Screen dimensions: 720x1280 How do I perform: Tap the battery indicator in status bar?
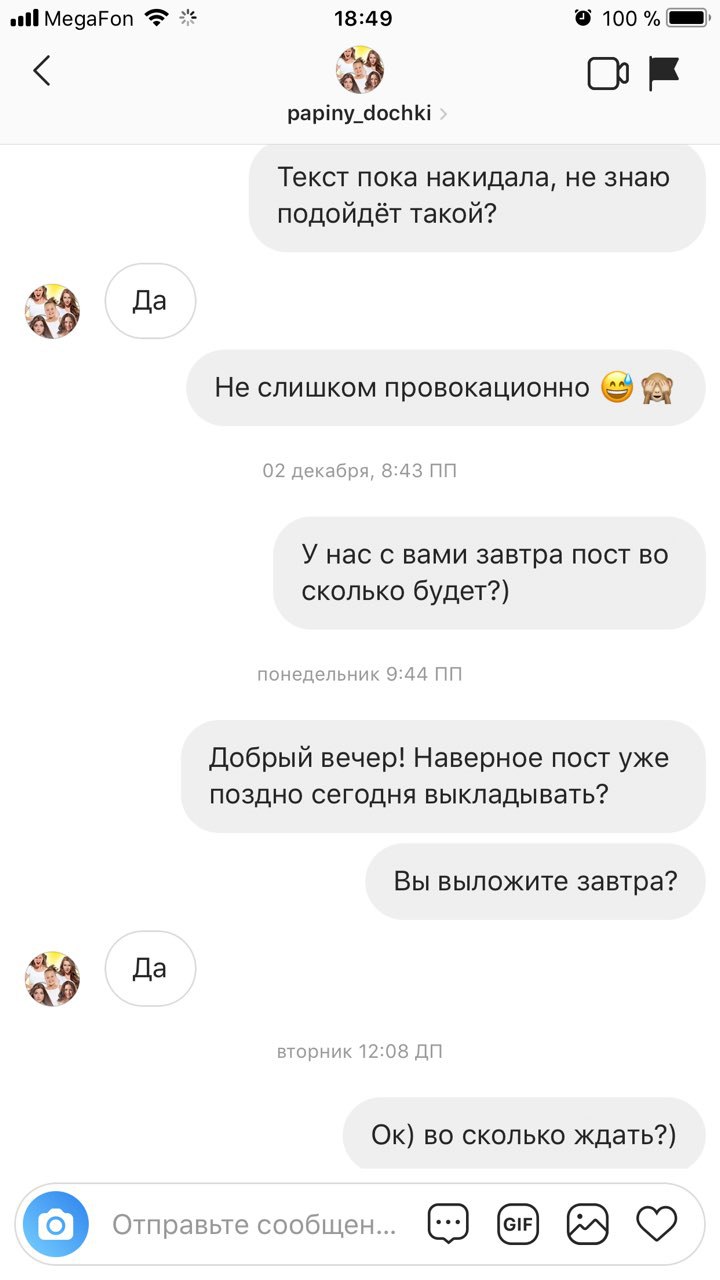point(687,18)
